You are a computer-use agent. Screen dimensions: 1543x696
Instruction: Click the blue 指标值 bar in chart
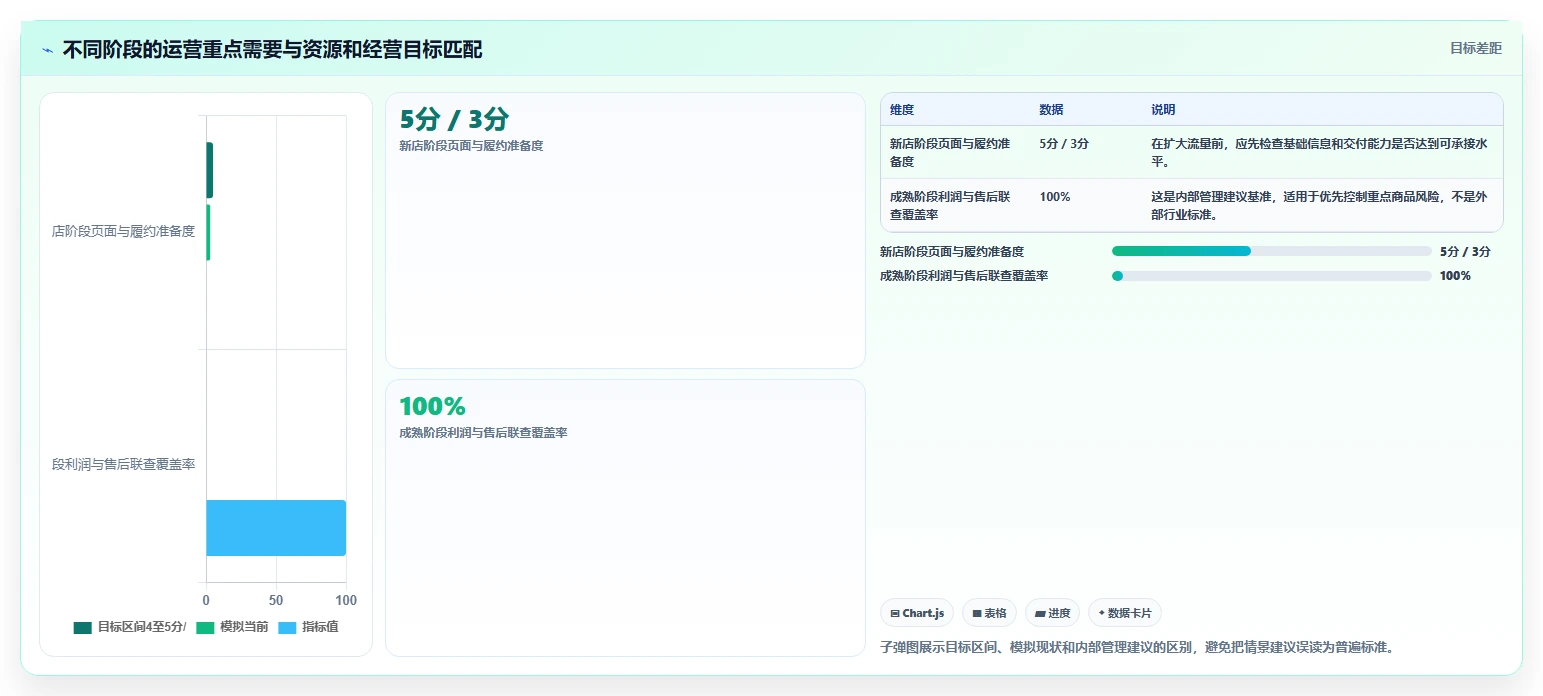tap(276, 528)
